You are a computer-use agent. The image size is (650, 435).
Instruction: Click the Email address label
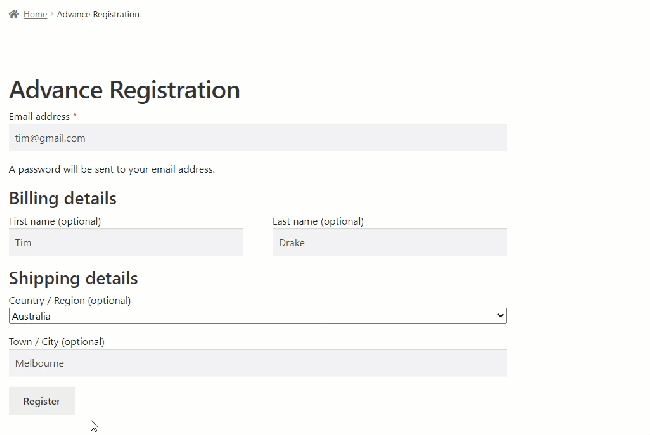coord(39,117)
